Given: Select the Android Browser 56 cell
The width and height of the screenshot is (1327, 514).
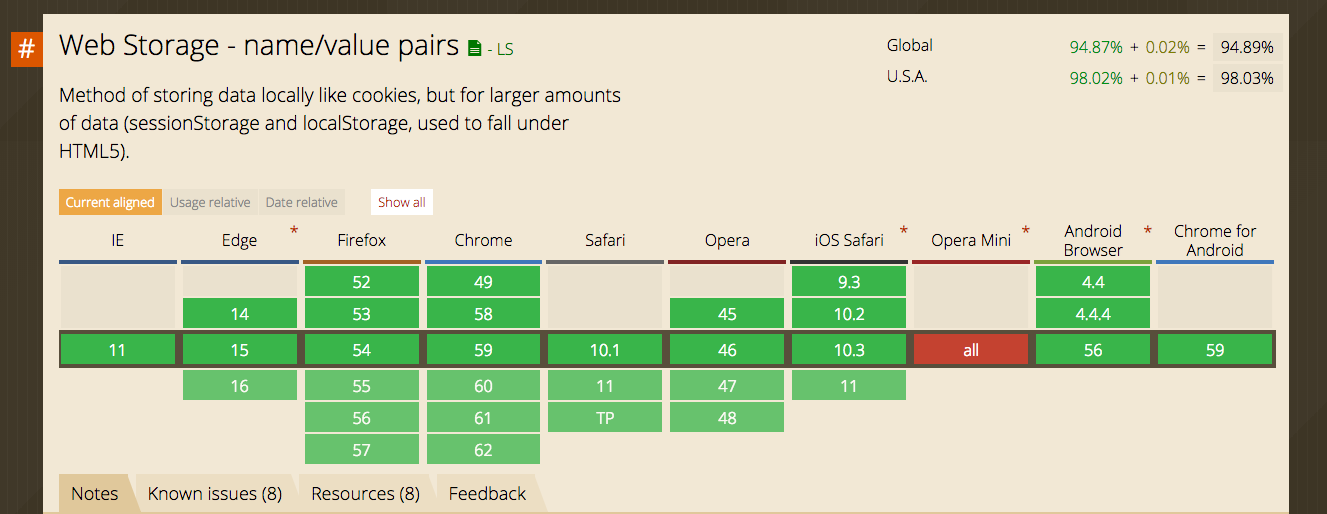Looking at the screenshot, I should click(x=1093, y=350).
